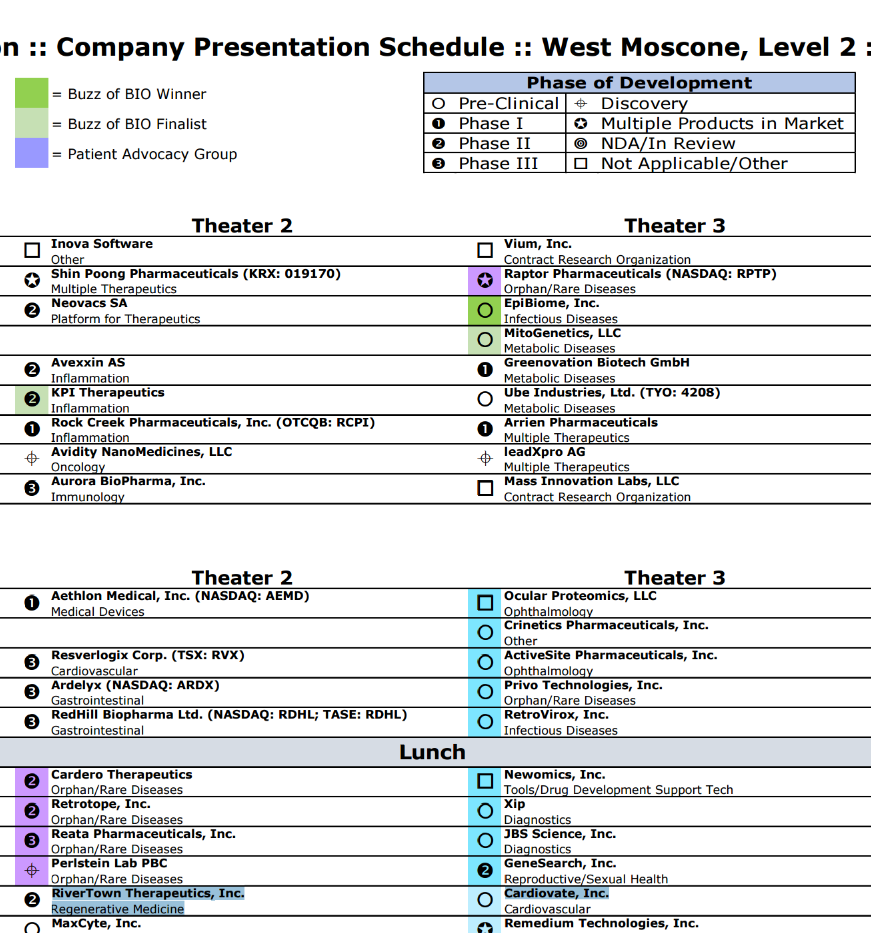Click the square icon beside Inova Software

click(31, 251)
